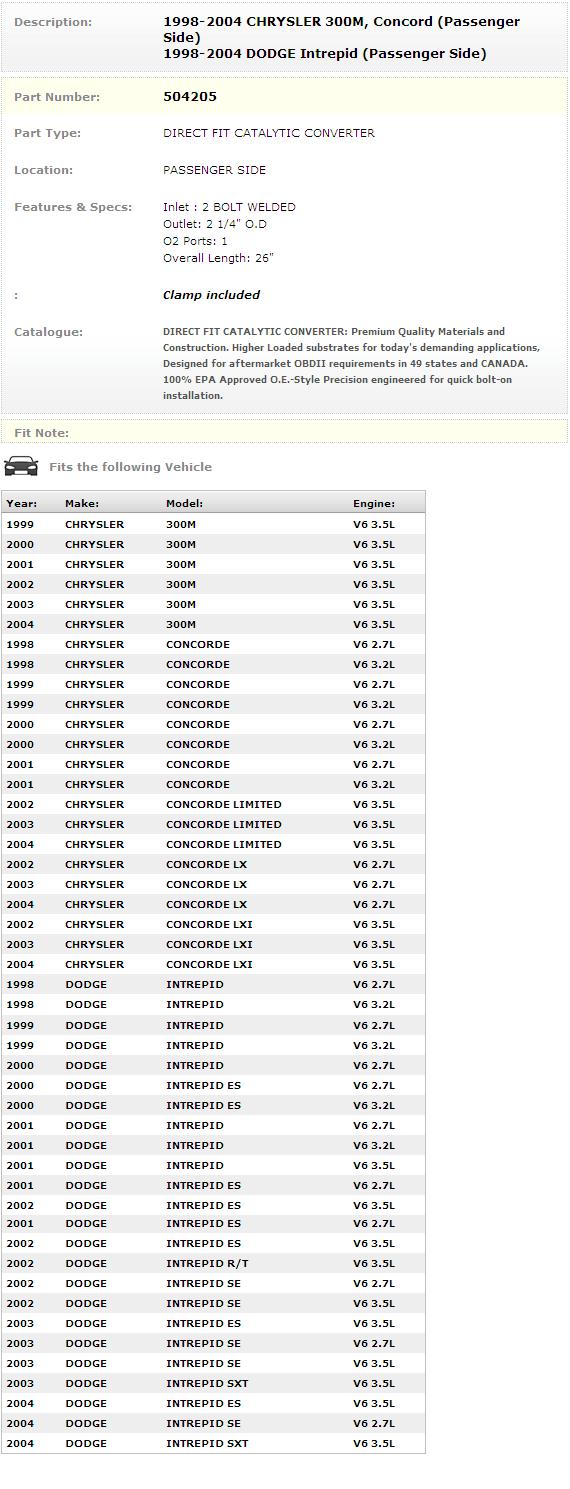Image resolution: width=570 pixels, height=1489 pixels.
Task: Click CONCORDE LIMITED in the 2004 row
Action: point(224,844)
